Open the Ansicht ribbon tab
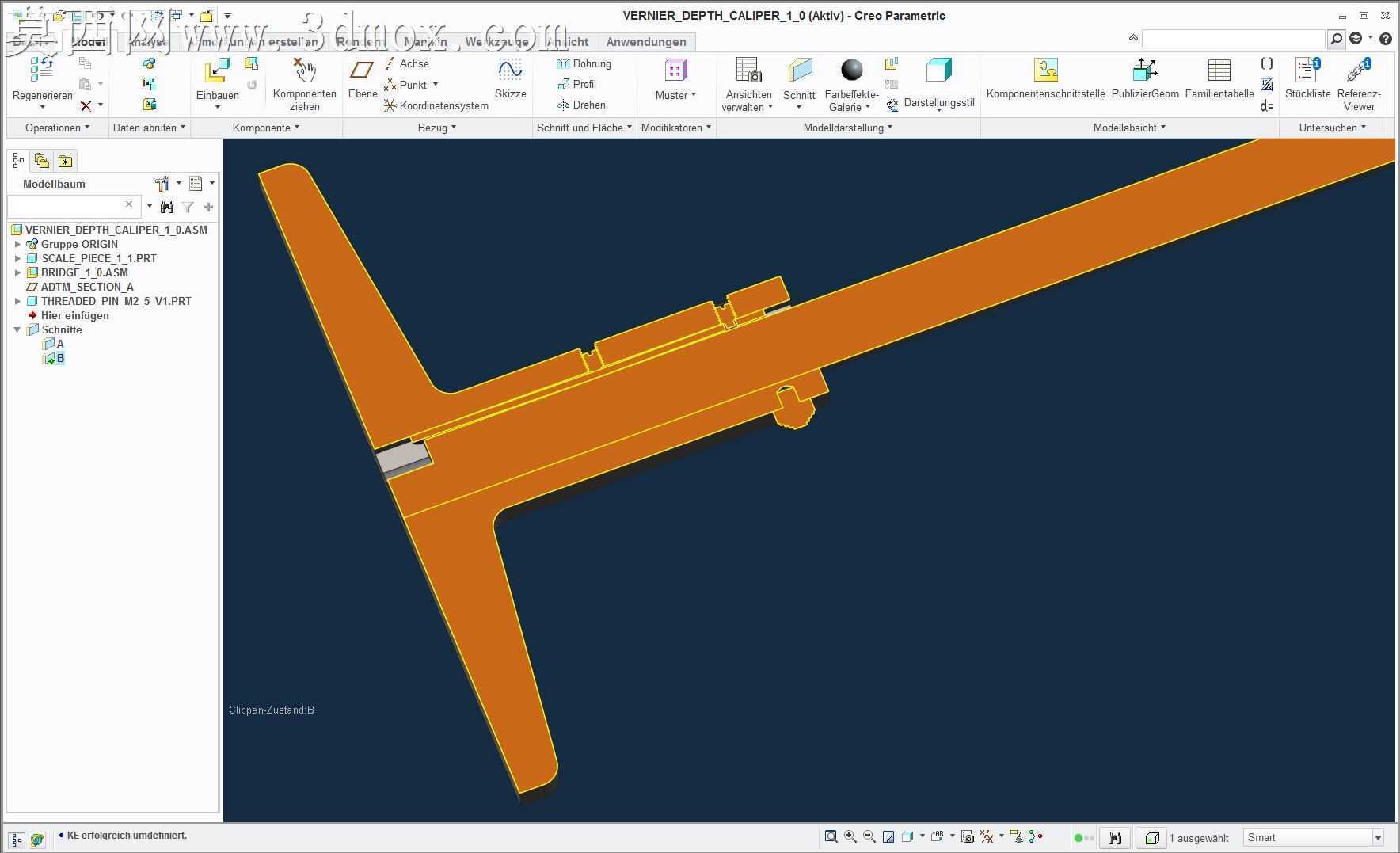The image size is (1400, 853). (567, 42)
